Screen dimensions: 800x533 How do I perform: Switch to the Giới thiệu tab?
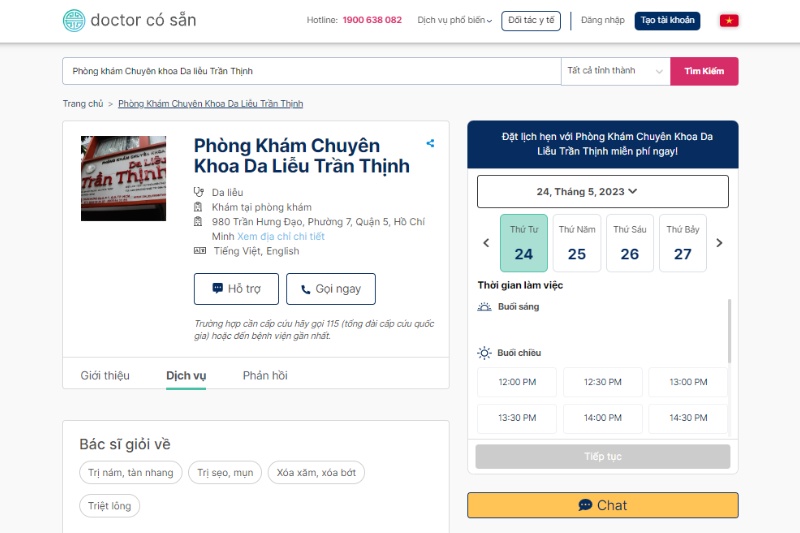pyautogui.click(x=105, y=375)
